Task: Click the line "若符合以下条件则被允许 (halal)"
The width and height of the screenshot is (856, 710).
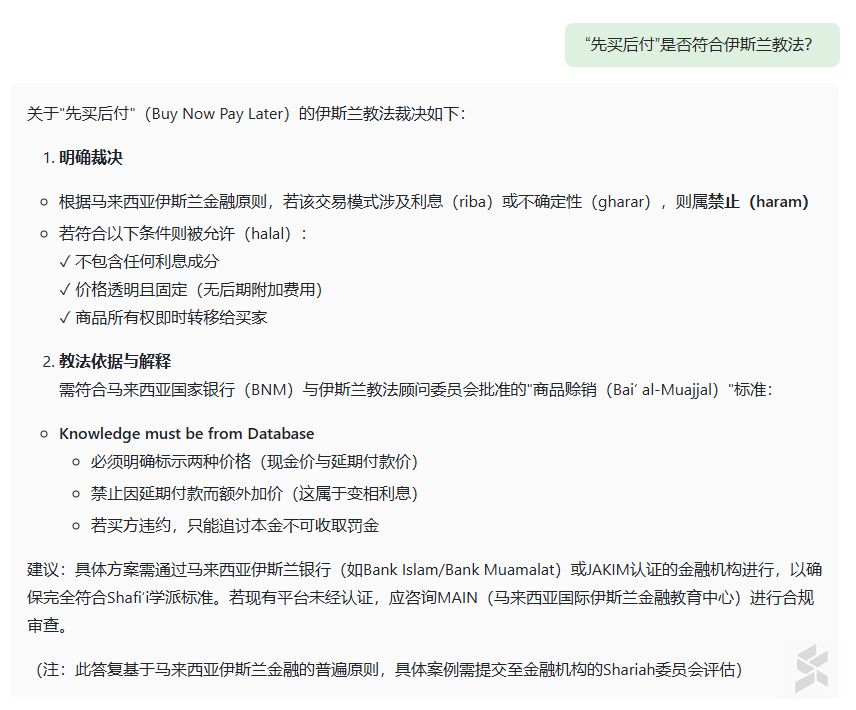Action: 183,233
